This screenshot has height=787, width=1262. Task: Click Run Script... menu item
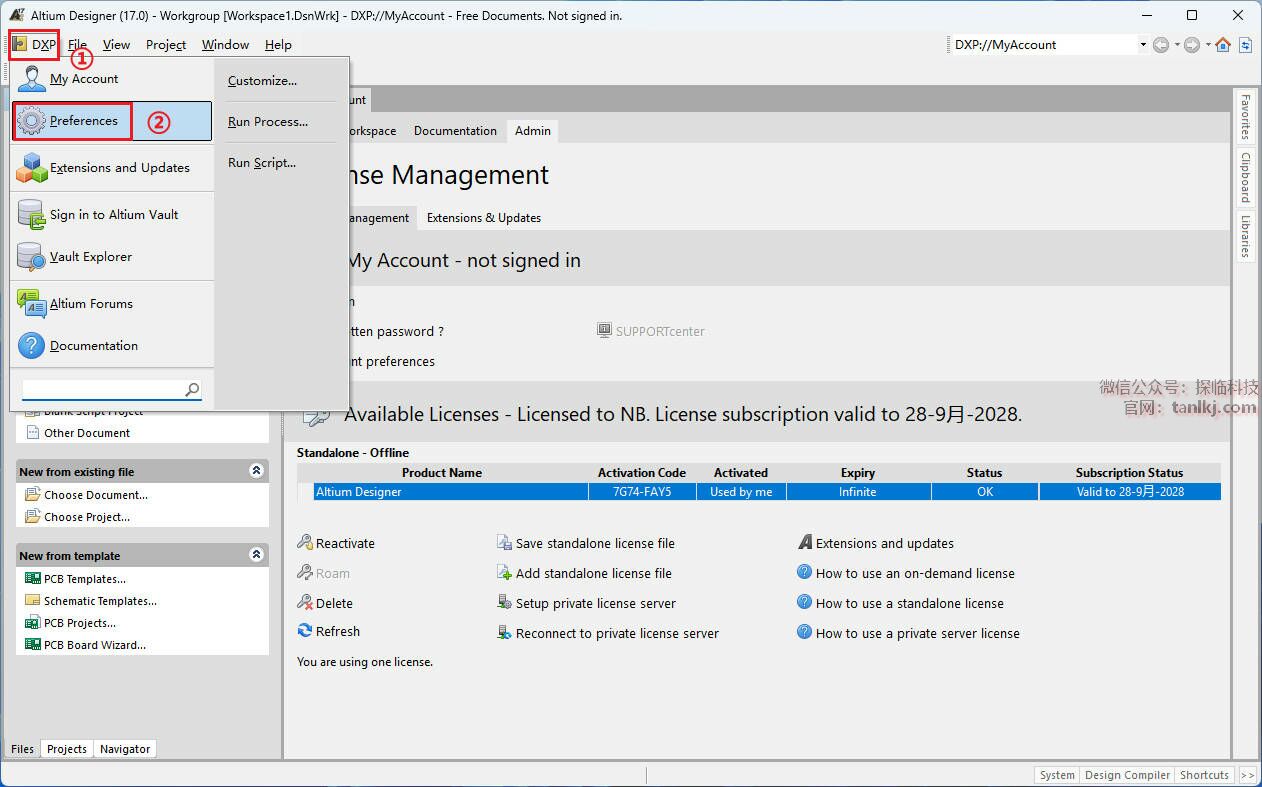pyautogui.click(x=262, y=163)
